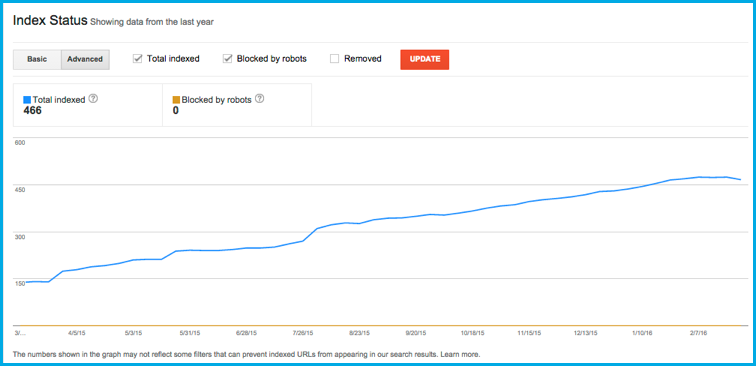Click the help icon beside Total indexed
The height and width of the screenshot is (366, 756).
click(x=94, y=99)
